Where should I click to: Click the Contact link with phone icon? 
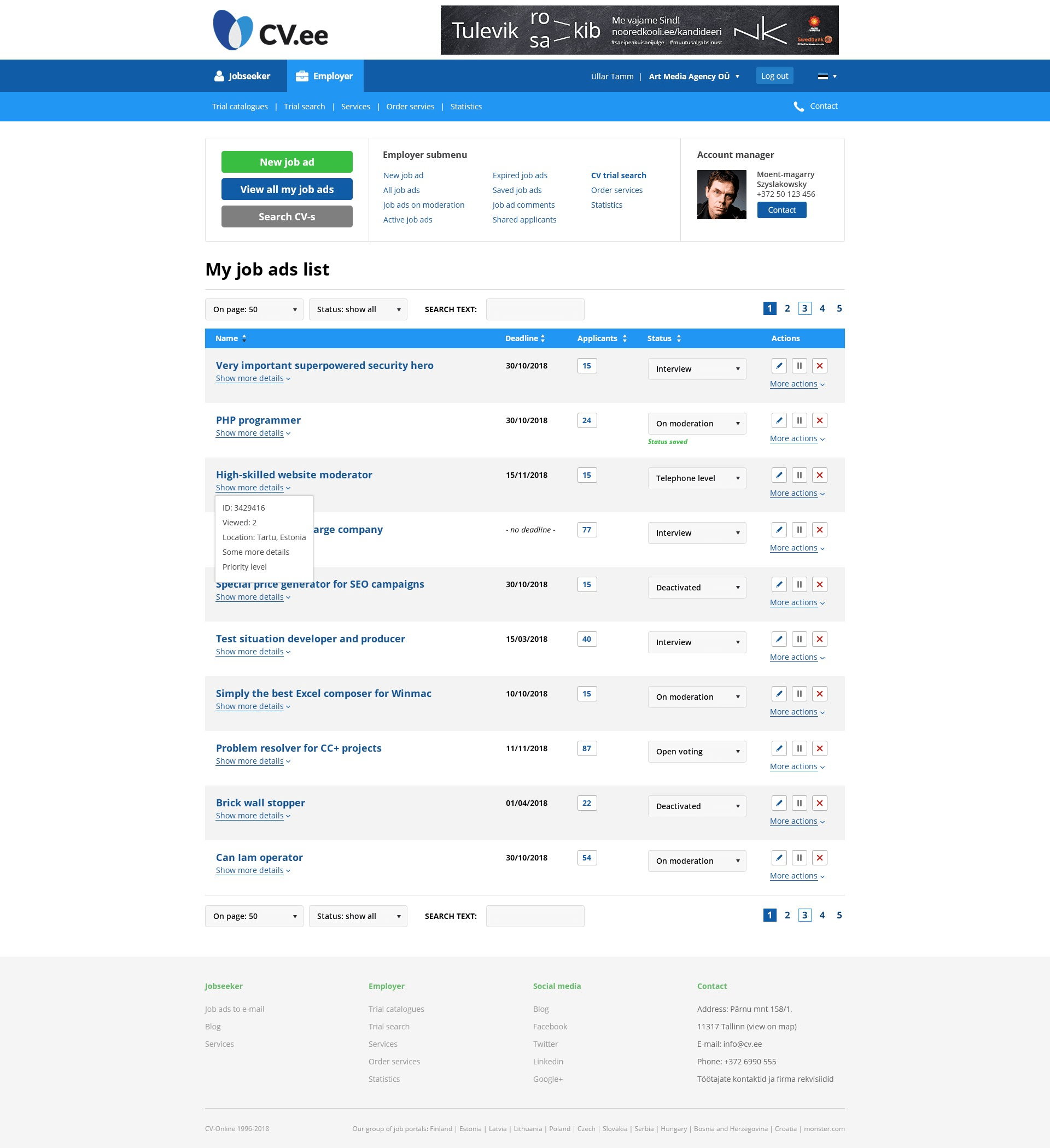point(815,106)
